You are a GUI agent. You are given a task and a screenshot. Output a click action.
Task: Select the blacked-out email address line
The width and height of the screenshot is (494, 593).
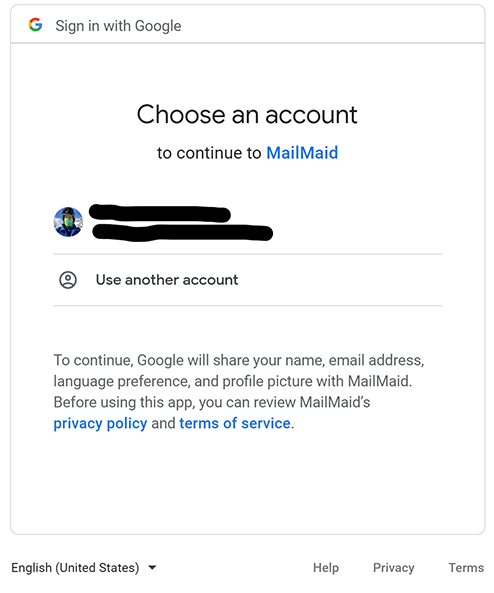pyautogui.click(x=182, y=232)
